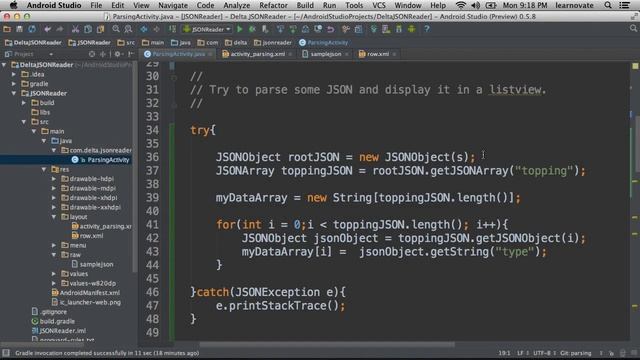
Task: Click the Help question mark icon
Action: (427, 29)
